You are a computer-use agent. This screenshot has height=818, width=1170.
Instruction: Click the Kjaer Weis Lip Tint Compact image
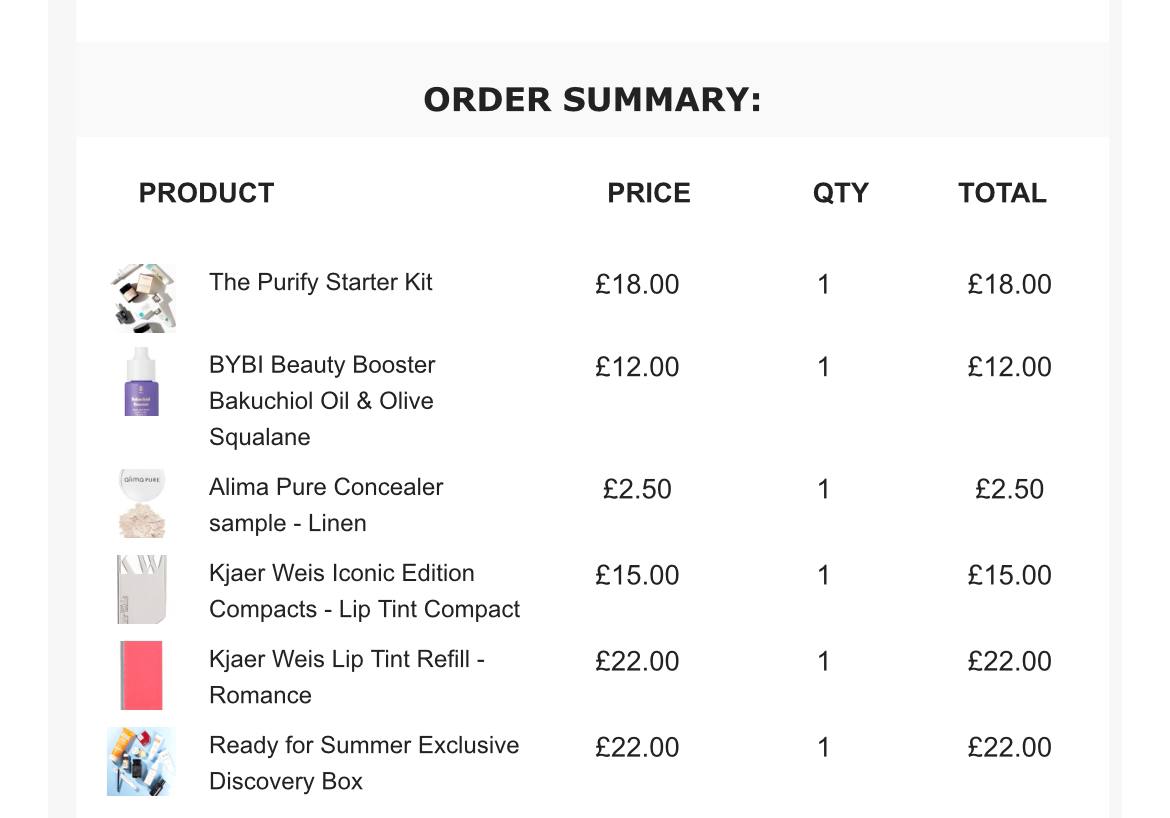pos(141,589)
